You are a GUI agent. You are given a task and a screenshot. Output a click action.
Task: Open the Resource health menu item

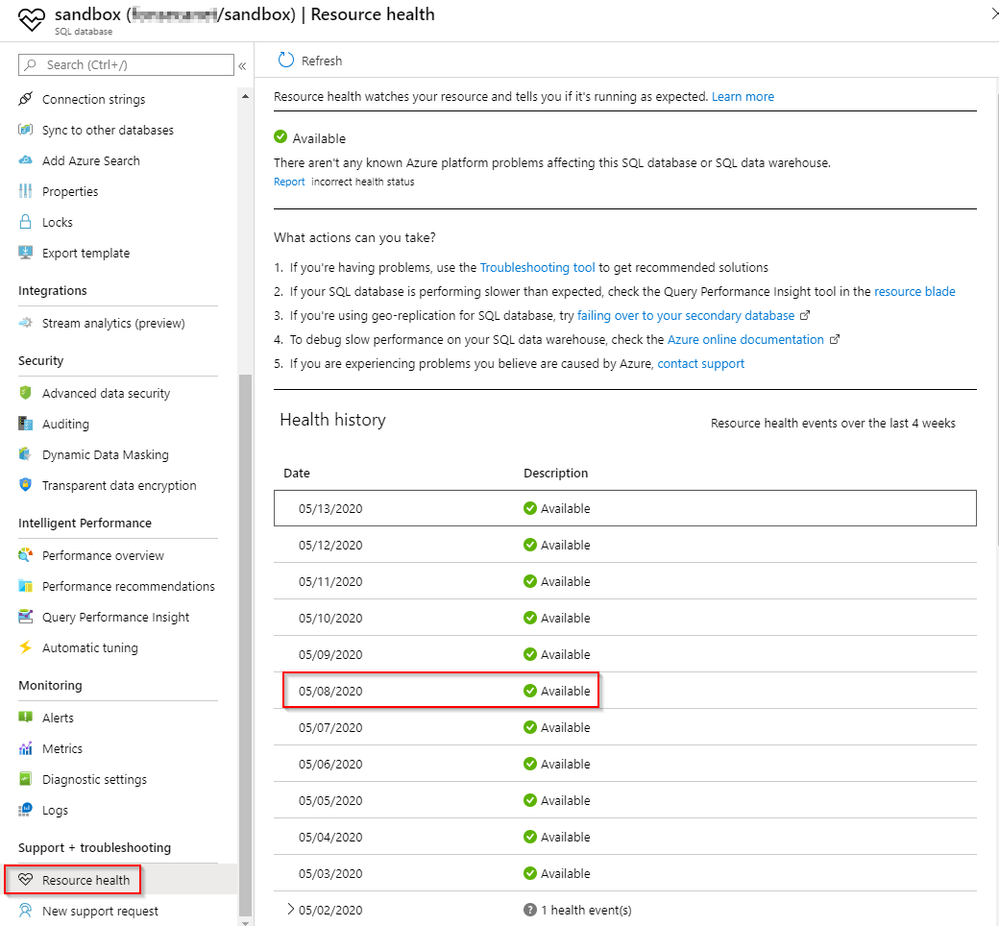tap(86, 880)
